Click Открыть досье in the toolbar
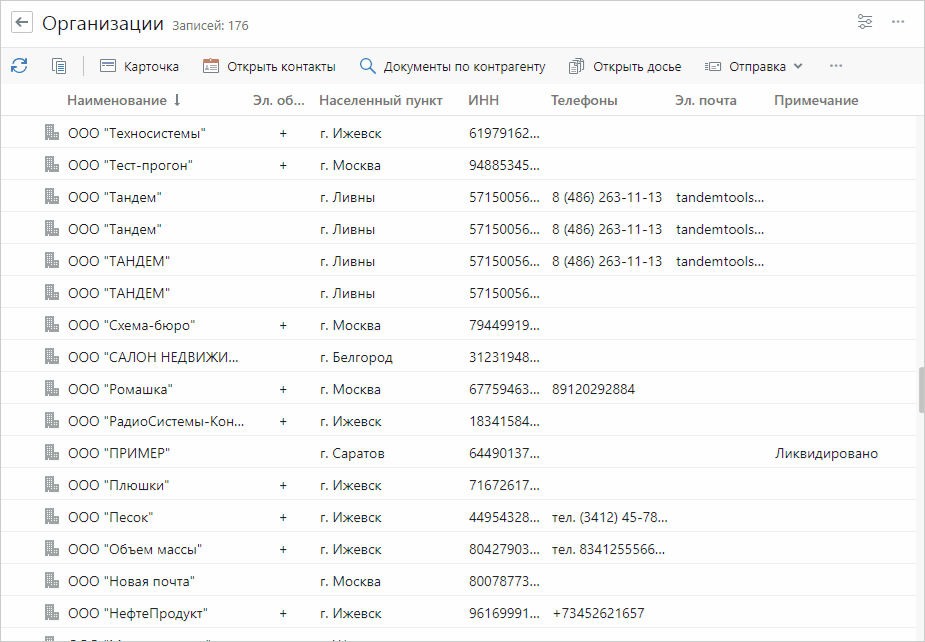The width and height of the screenshot is (925, 642). 625,66
